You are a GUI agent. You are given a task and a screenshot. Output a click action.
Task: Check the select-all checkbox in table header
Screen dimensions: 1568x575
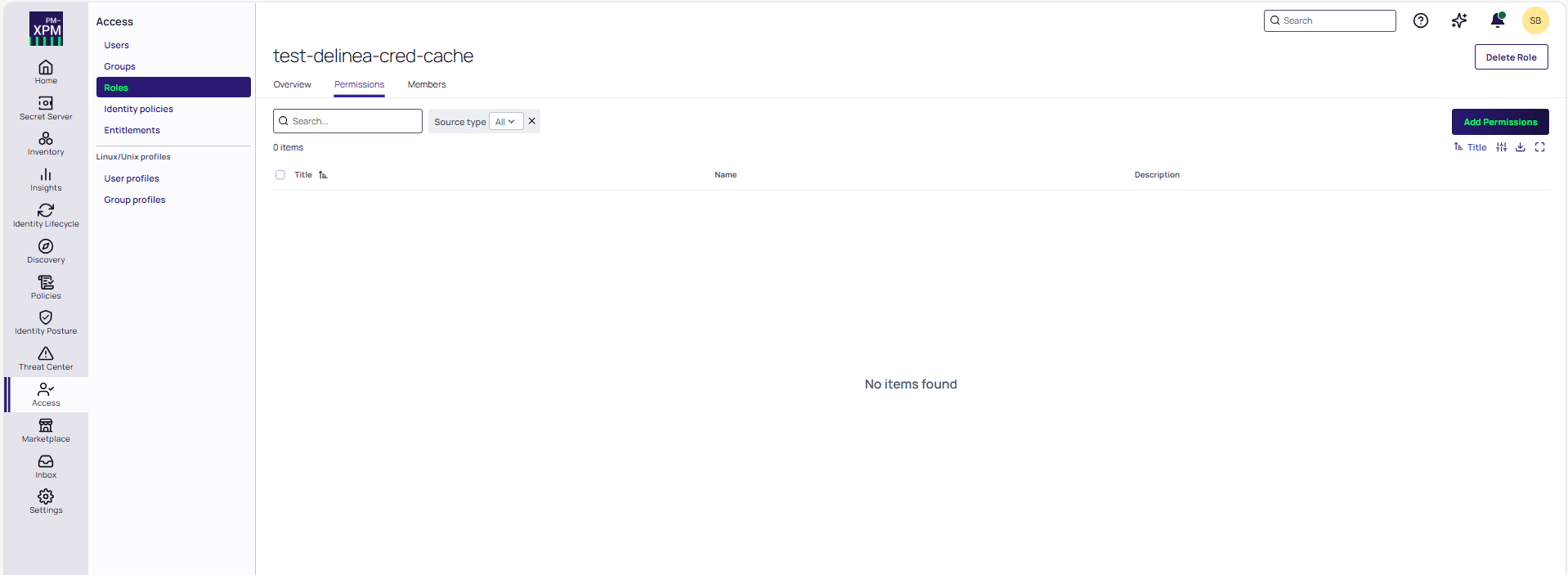pos(280,175)
